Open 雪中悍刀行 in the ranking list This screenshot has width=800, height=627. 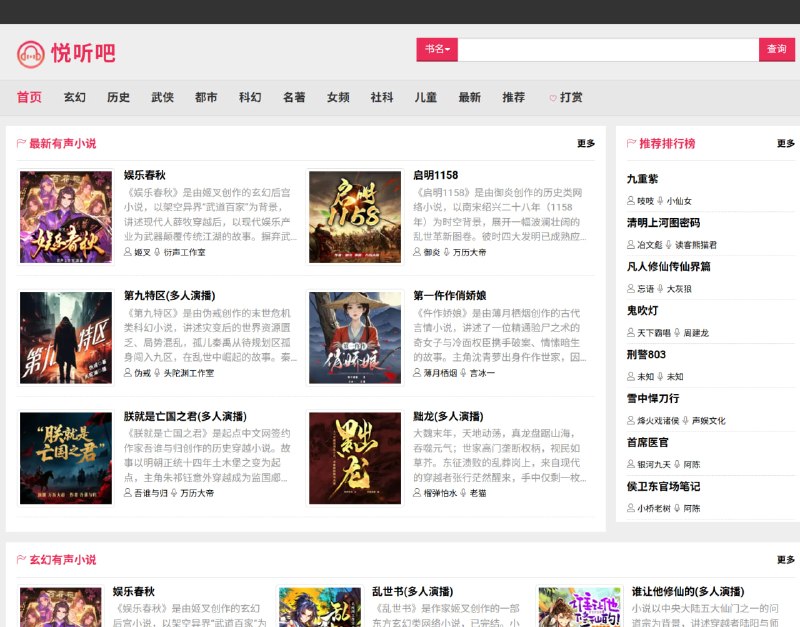(x=653, y=398)
